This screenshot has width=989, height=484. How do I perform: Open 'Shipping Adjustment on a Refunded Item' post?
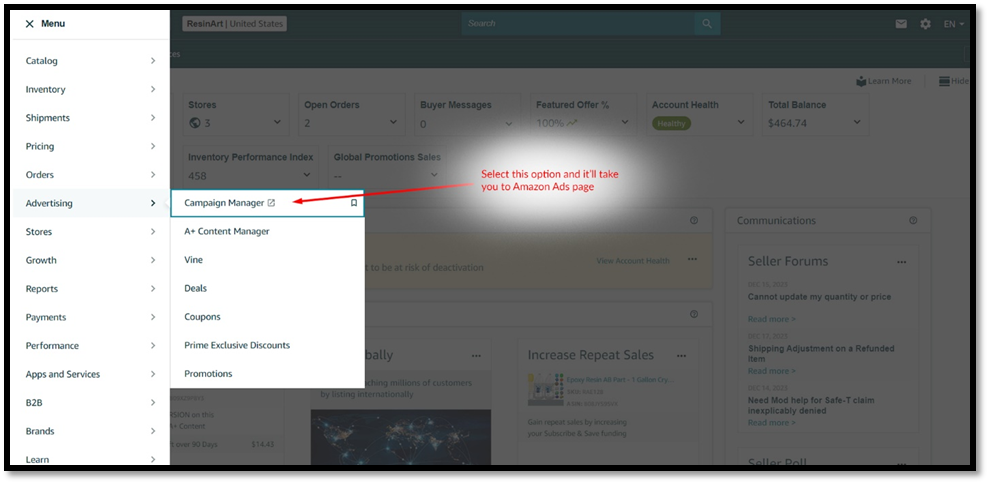pyautogui.click(x=821, y=353)
